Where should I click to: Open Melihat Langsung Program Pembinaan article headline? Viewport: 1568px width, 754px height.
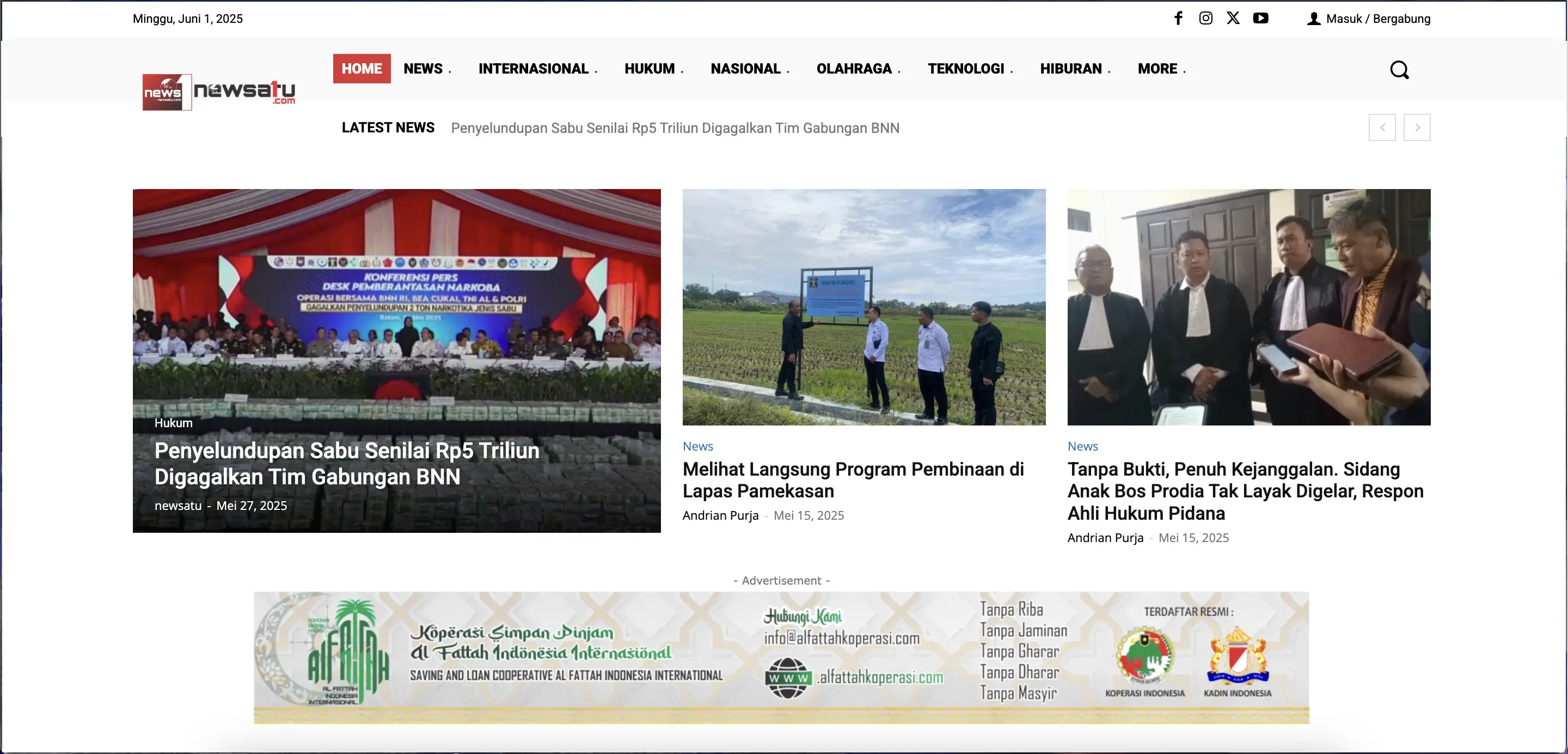pyautogui.click(x=853, y=480)
